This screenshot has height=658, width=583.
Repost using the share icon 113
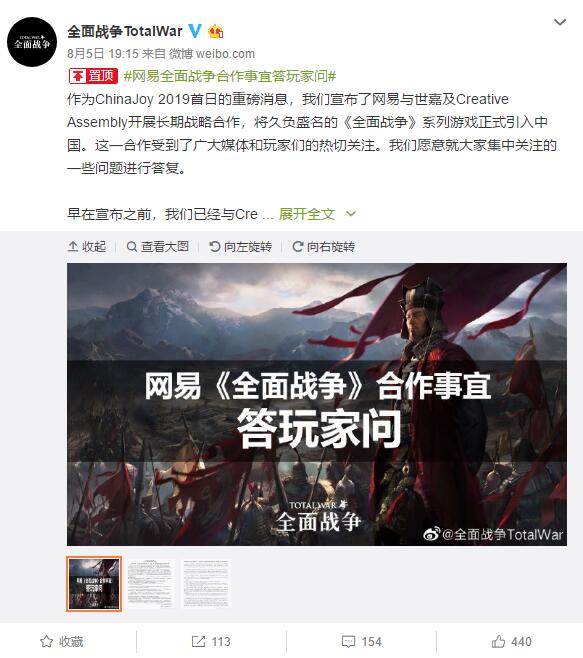click(211, 641)
